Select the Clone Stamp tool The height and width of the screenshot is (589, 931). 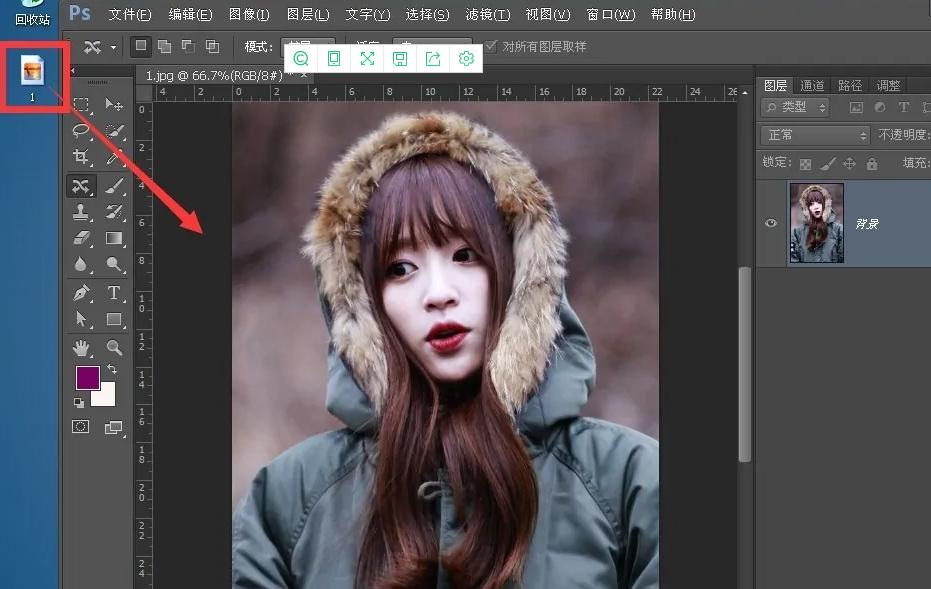pos(81,211)
